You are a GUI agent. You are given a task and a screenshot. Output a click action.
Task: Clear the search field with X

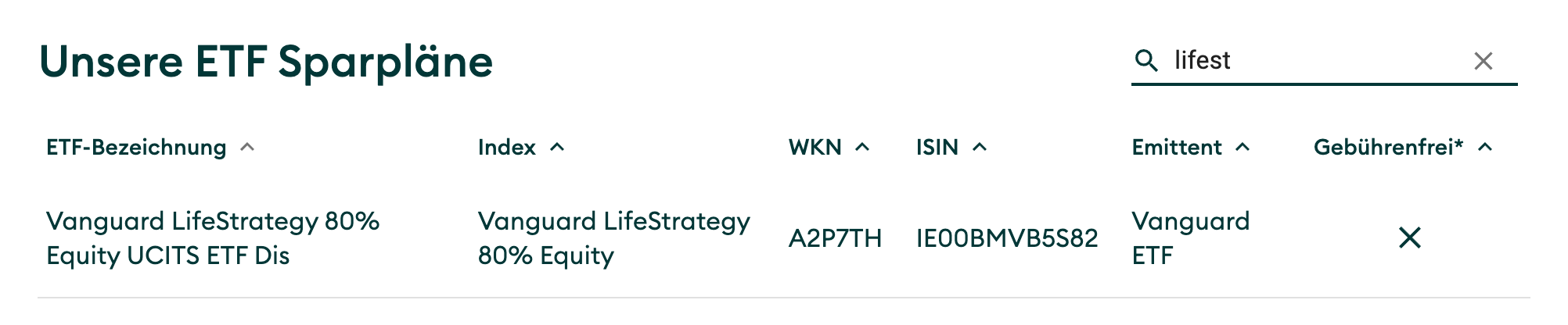point(1483,61)
